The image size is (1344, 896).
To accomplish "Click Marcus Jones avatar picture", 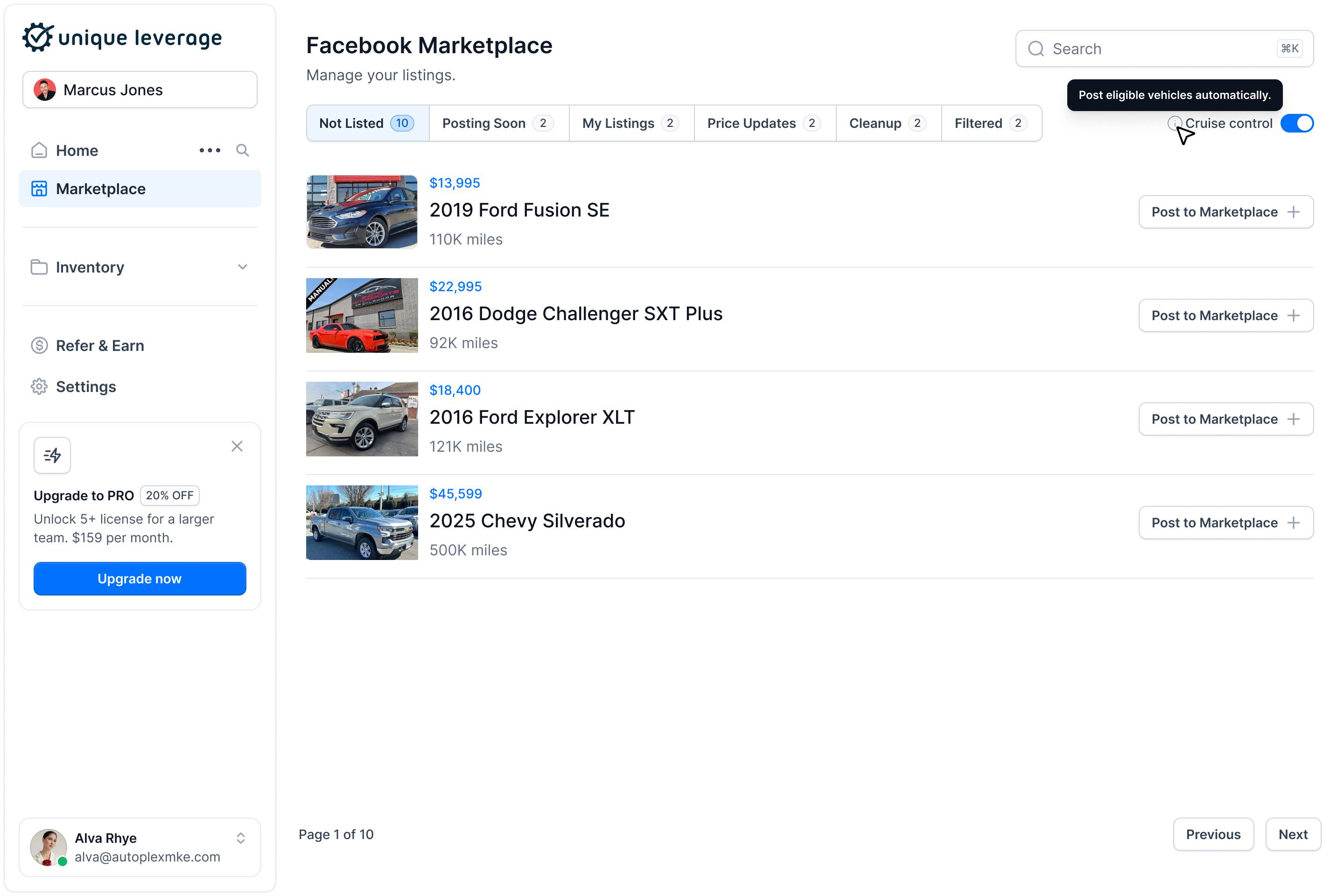I will [x=45, y=90].
